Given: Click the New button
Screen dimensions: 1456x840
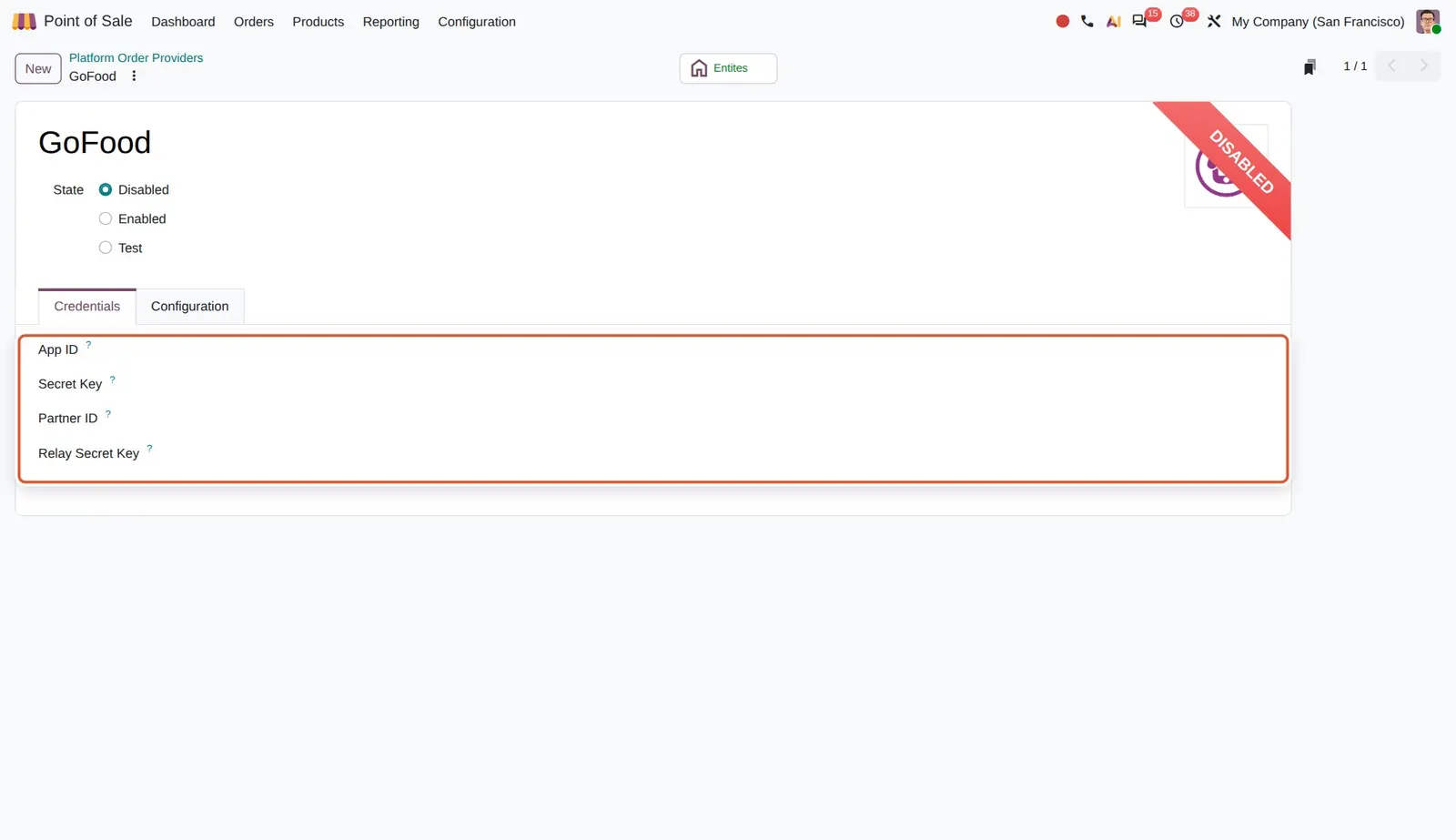Looking at the screenshot, I should (x=38, y=68).
